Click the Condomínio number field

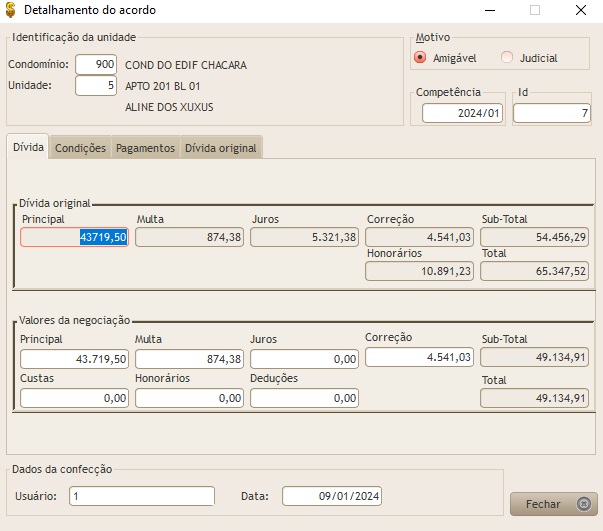[x=96, y=65]
